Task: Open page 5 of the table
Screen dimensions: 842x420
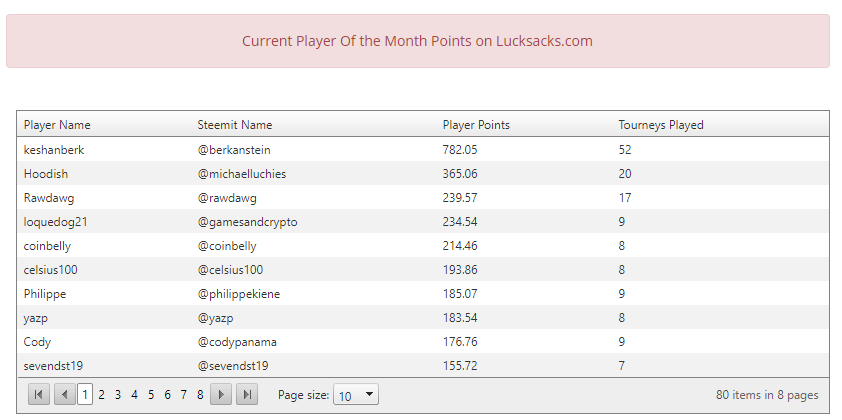Action: click(x=151, y=395)
